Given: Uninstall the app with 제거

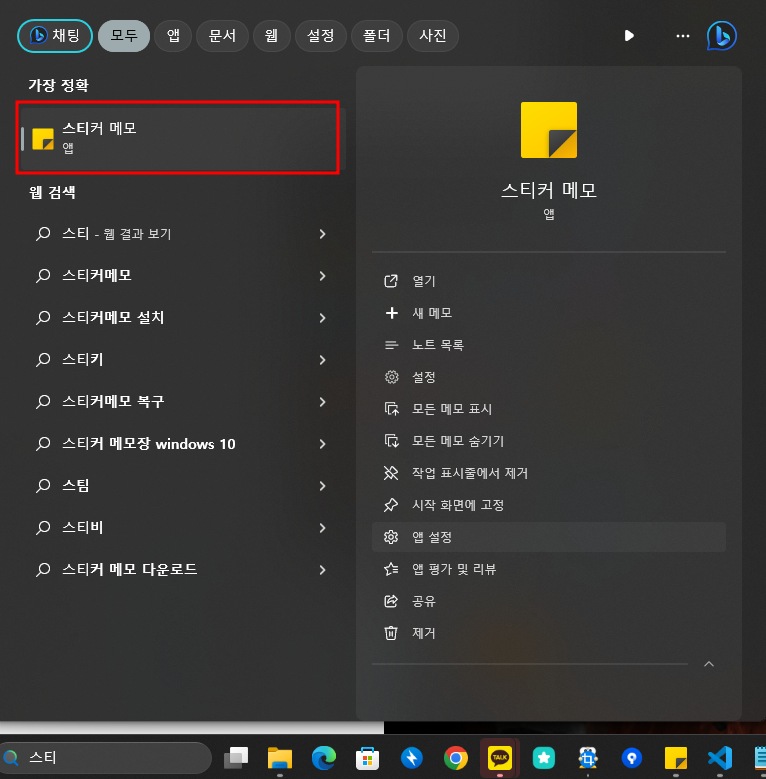Looking at the screenshot, I should click(548, 633).
